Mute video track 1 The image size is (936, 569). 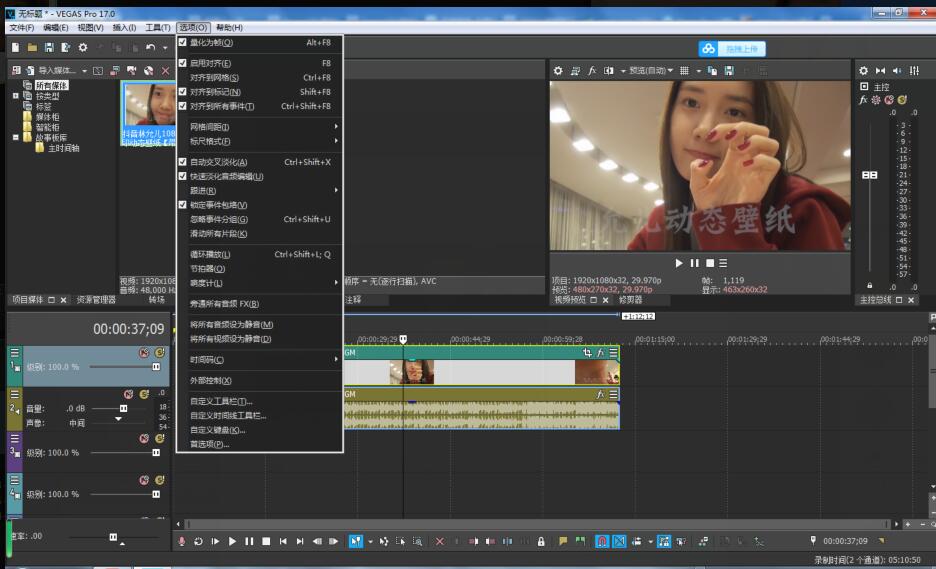click(144, 353)
